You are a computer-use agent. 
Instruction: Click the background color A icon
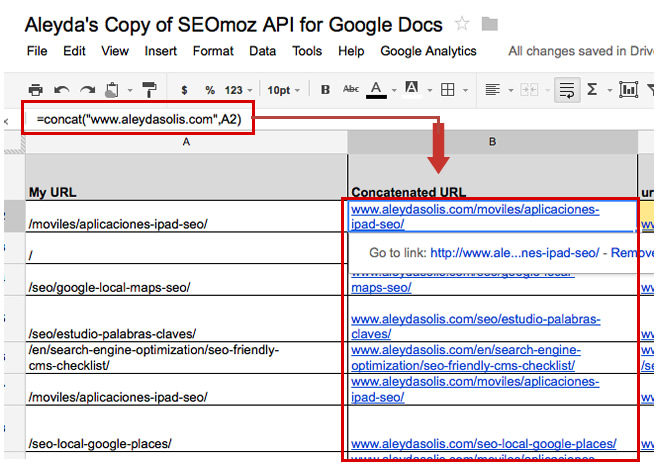pos(411,89)
